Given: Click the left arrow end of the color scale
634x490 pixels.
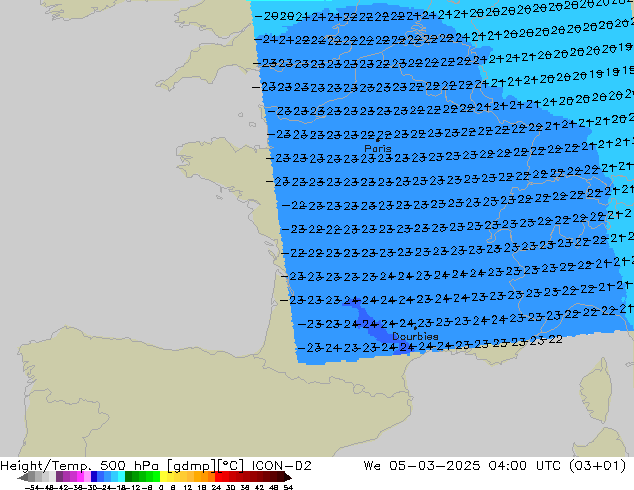Looking at the screenshot, I should (x=23, y=477).
